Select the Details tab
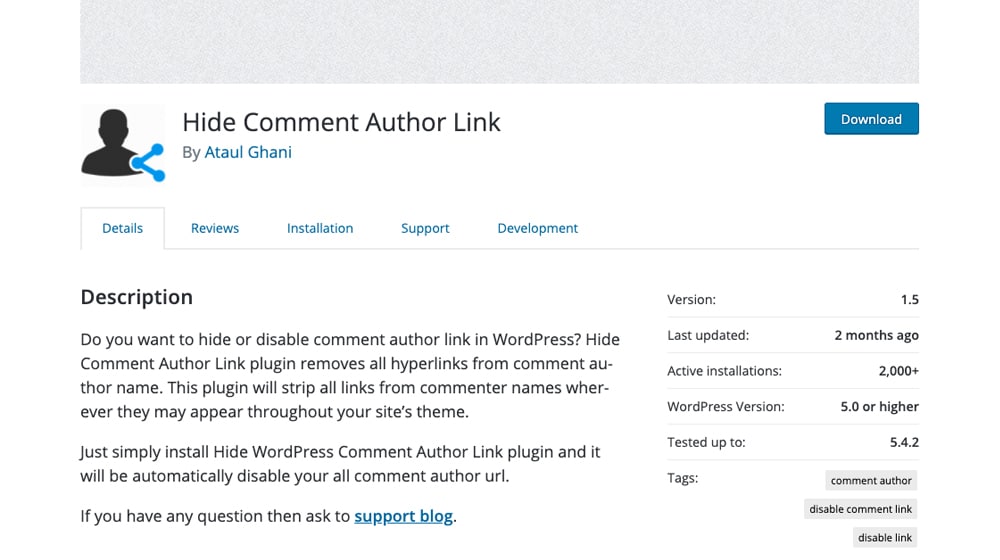The width and height of the screenshot is (1000, 560). coord(122,228)
